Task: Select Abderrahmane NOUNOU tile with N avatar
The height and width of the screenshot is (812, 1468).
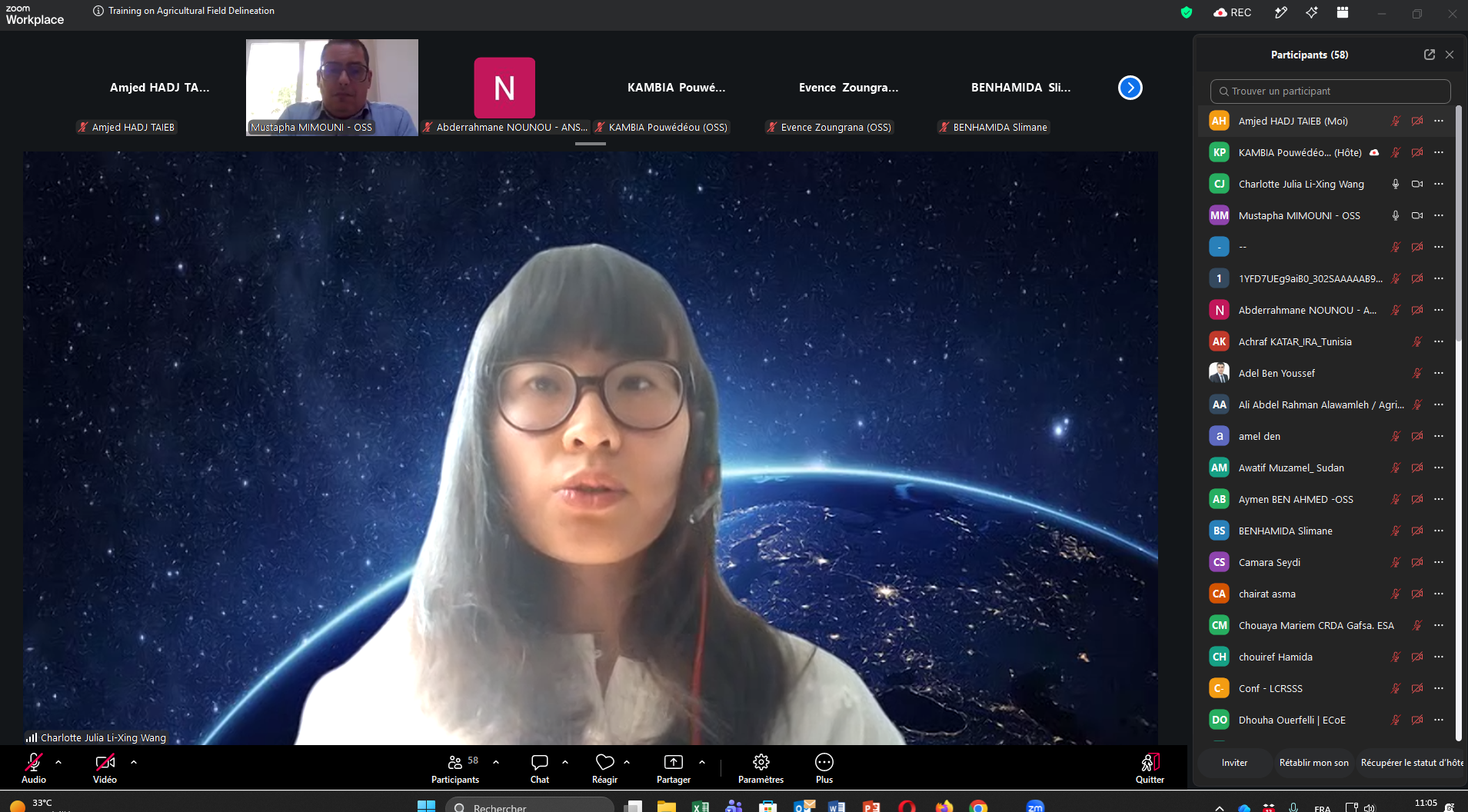Action: tap(504, 88)
